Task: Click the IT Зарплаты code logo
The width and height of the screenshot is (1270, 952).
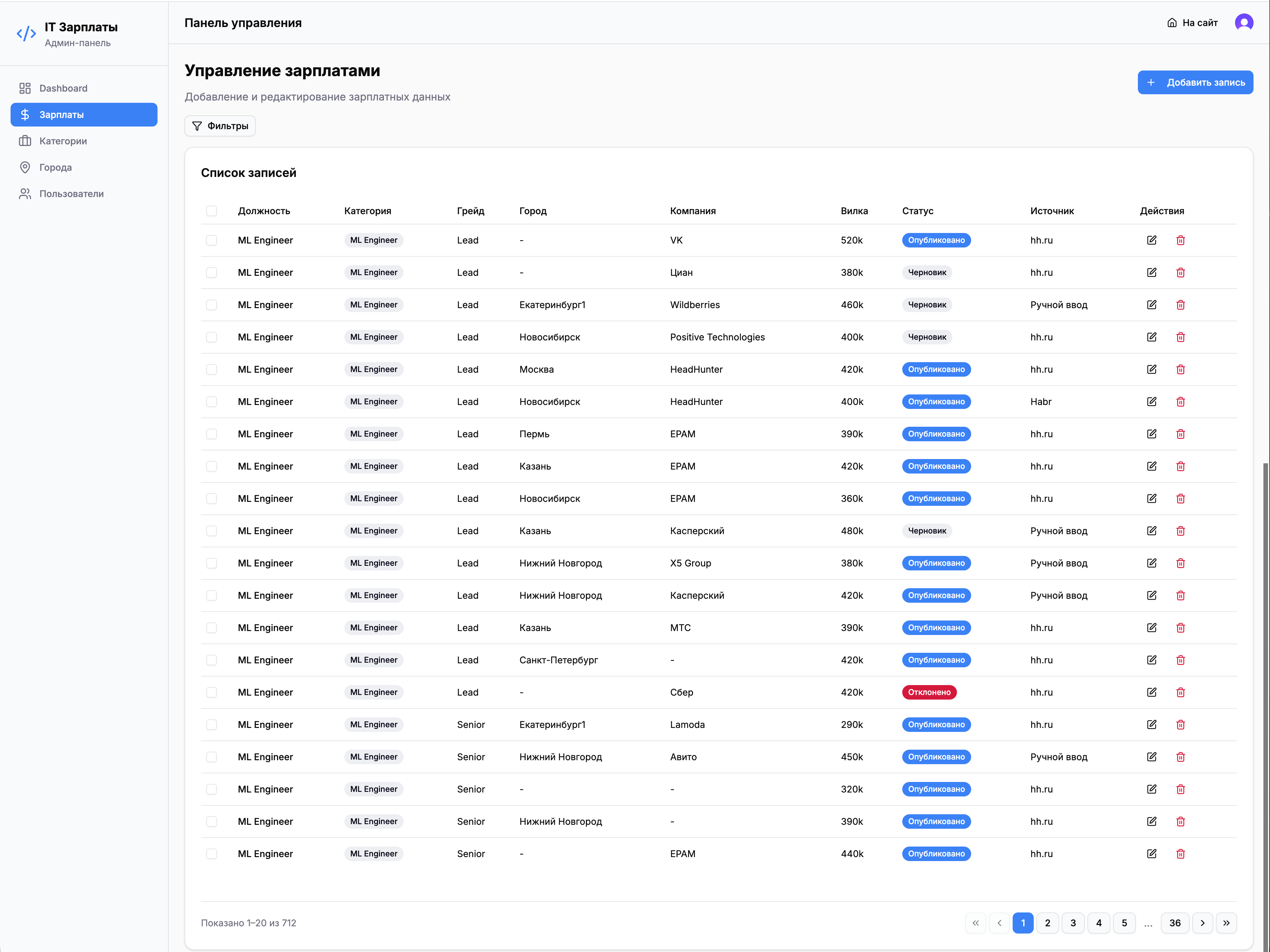Action: click(x=26, y=34)
